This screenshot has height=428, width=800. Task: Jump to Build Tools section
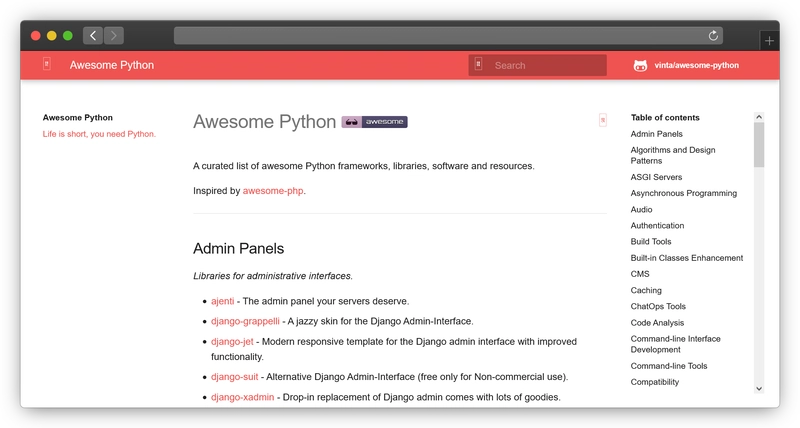tap(651, 242)
